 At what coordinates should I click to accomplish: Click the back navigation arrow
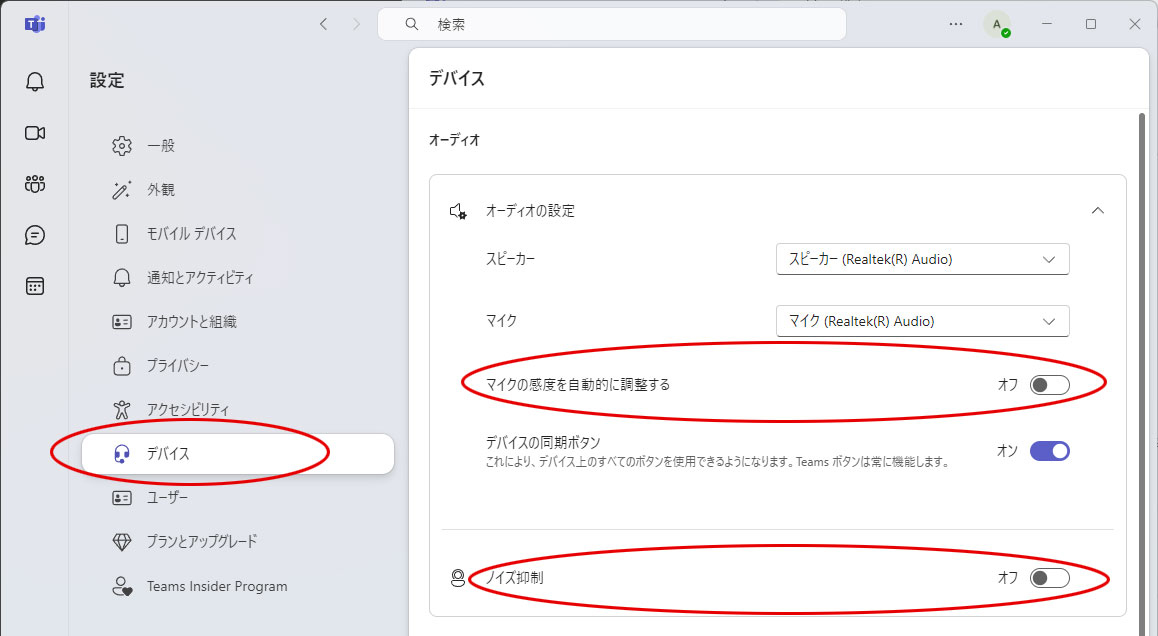click(x=323, y=23)
